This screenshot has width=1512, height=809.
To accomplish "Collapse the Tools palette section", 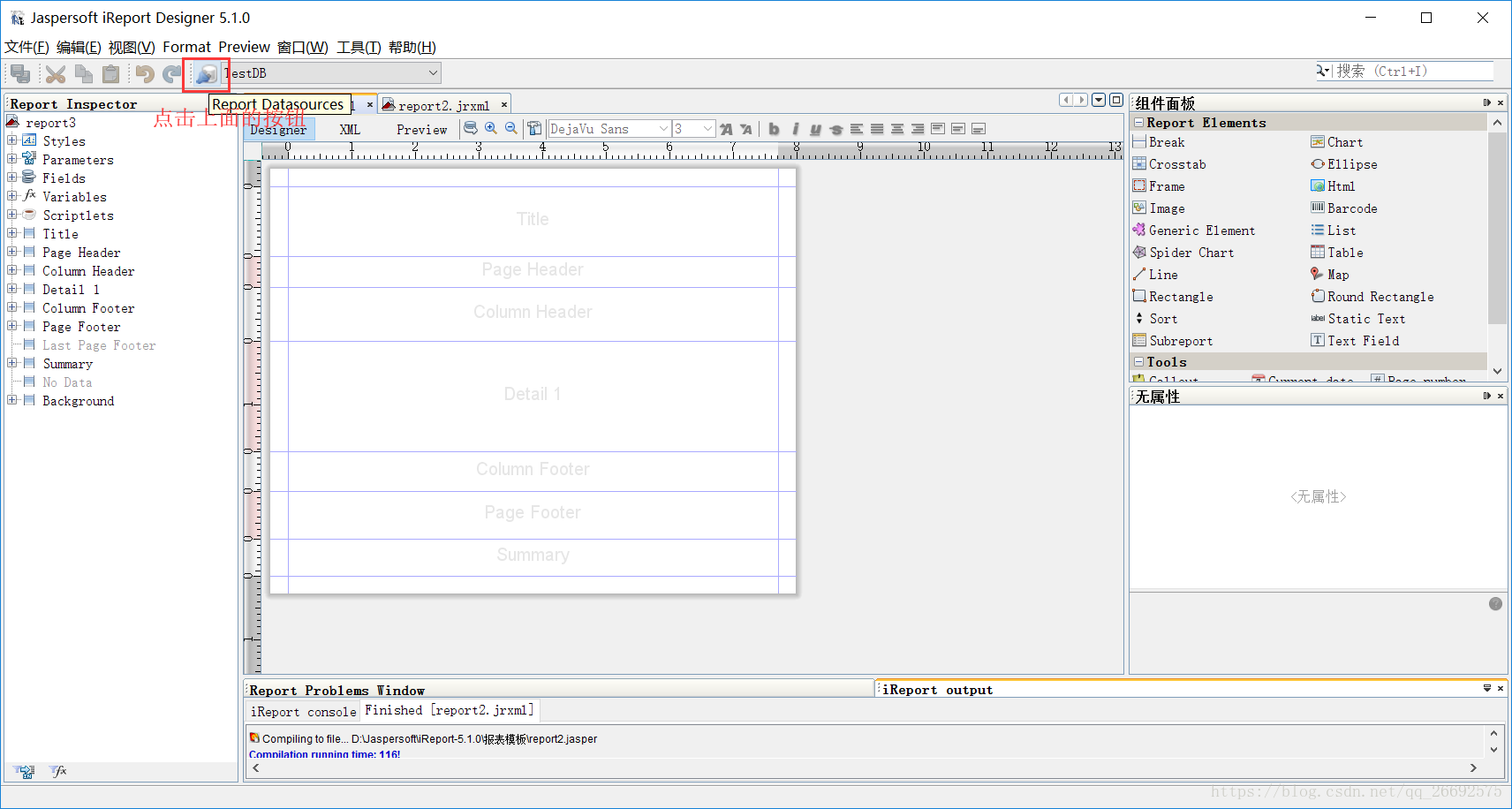I will pyautogui.click(x=1139, y=362).
